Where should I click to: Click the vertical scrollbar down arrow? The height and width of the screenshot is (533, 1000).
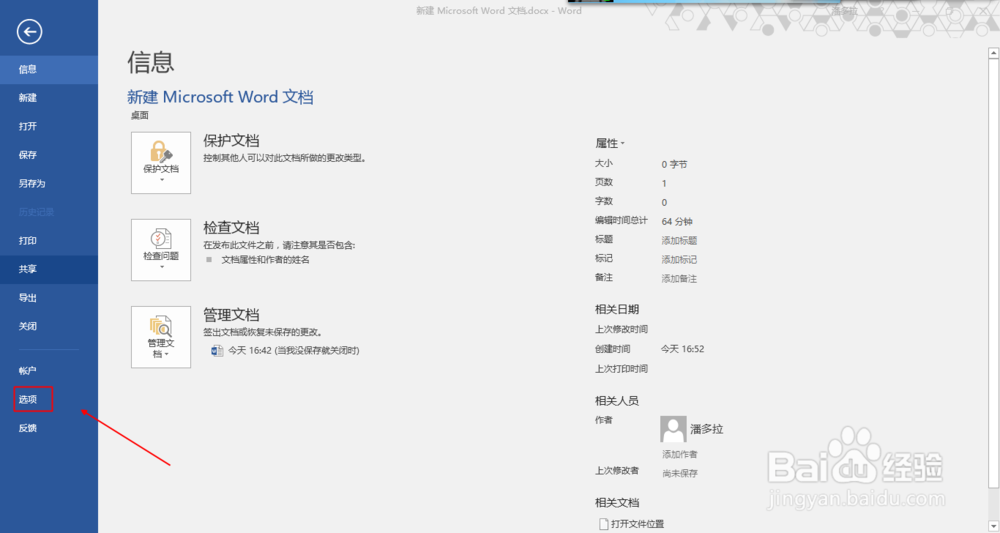click(993, 527)
